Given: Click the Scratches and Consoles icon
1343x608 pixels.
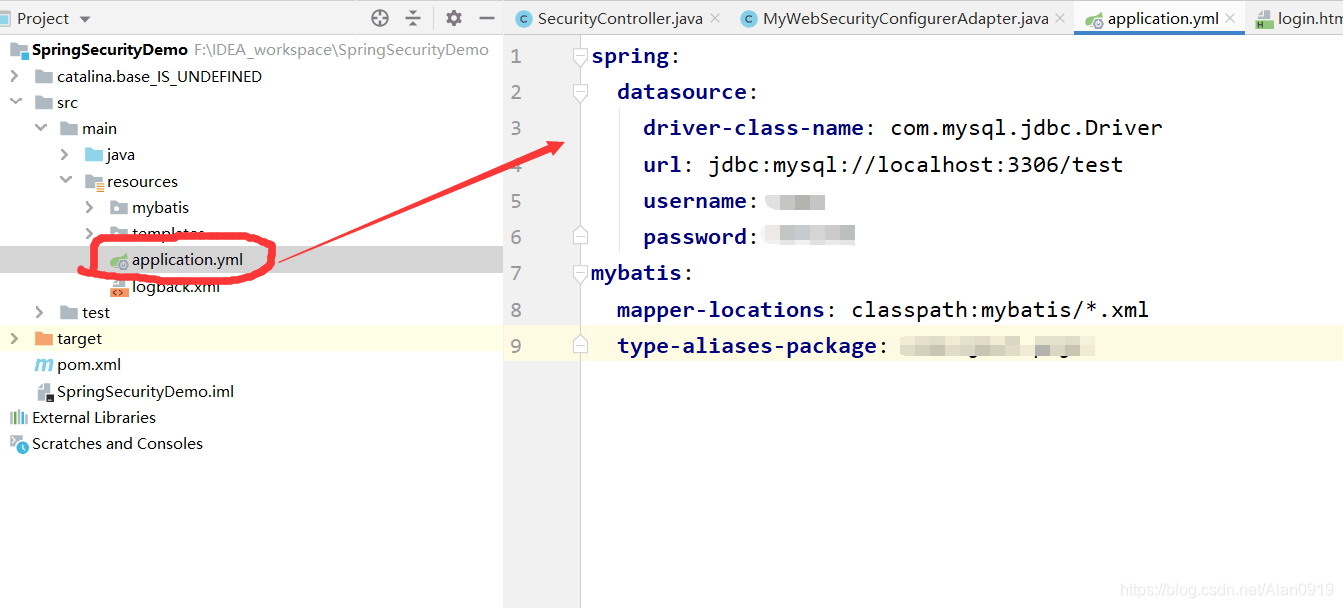Looking at the screenshot, I should (x=18, y=443).
